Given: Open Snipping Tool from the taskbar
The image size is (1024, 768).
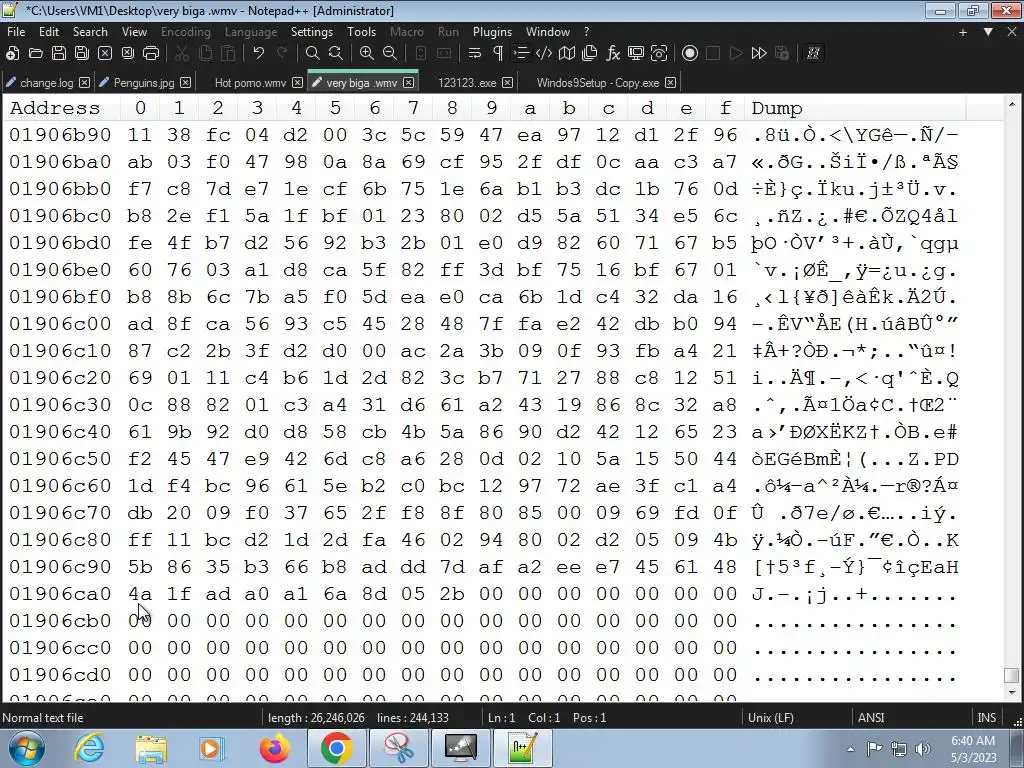Looking at the screenshot, I should coord(398,748).
